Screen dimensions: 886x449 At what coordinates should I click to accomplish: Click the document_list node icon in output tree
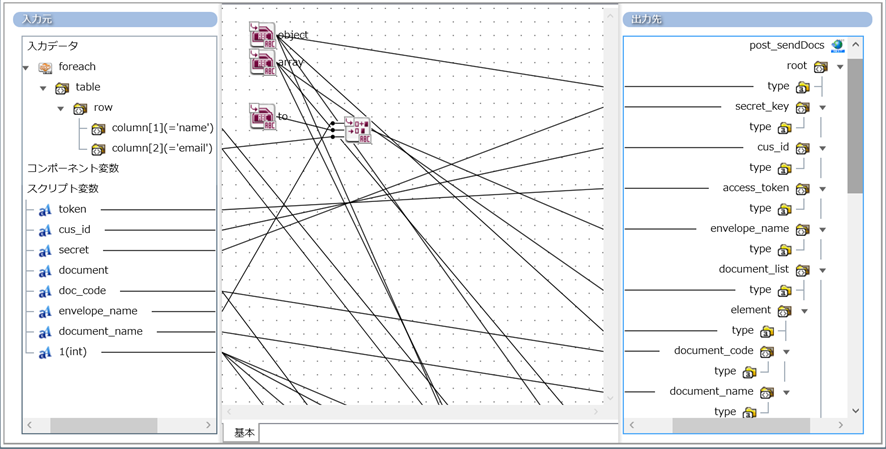click(x=803, y=270)
